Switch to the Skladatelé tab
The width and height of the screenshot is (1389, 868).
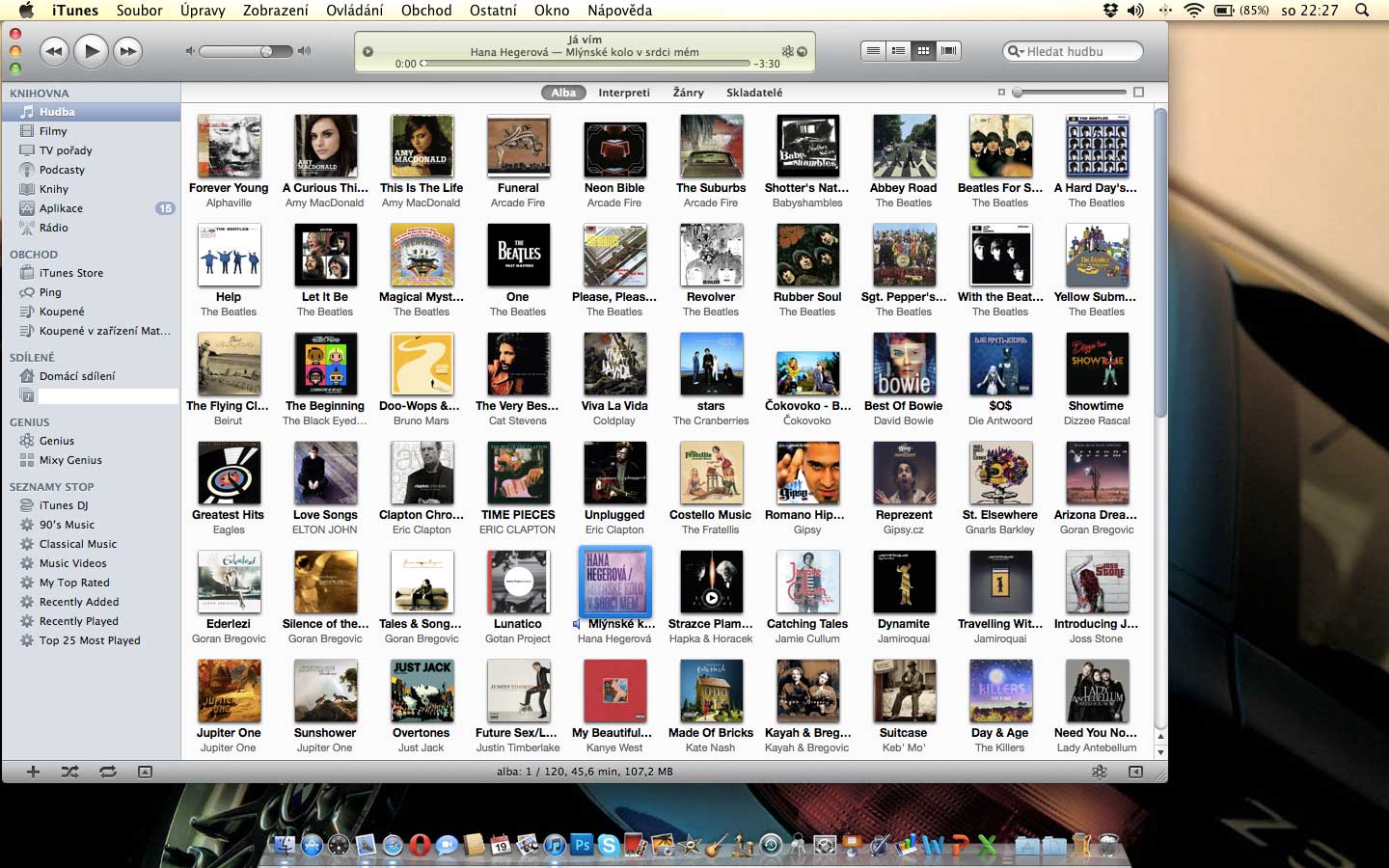(x=754, y=93)
